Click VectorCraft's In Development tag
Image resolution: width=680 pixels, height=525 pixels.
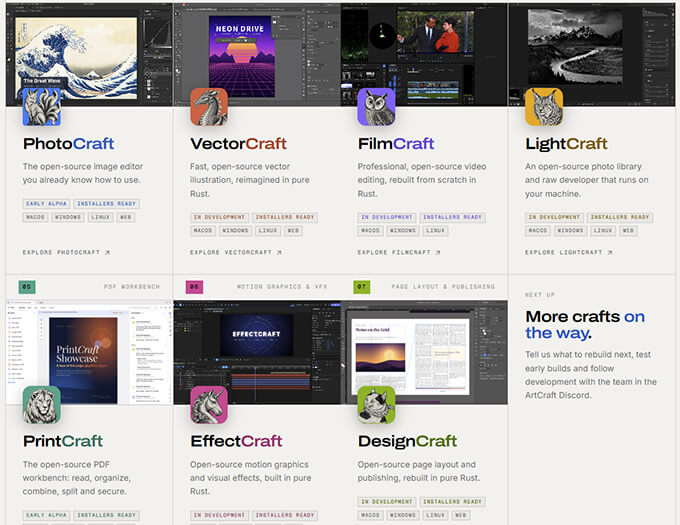click(x=219, y=217)
